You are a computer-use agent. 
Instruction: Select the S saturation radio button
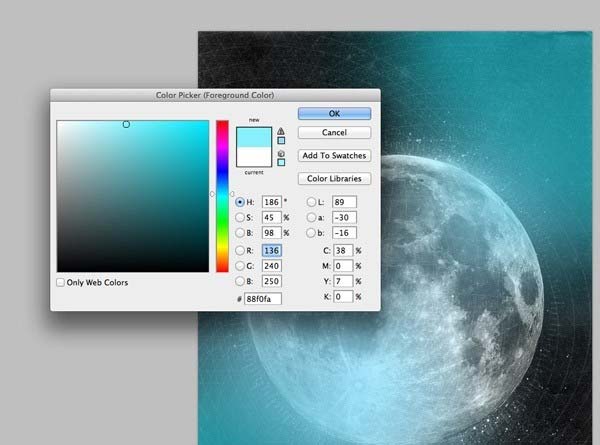240,217
